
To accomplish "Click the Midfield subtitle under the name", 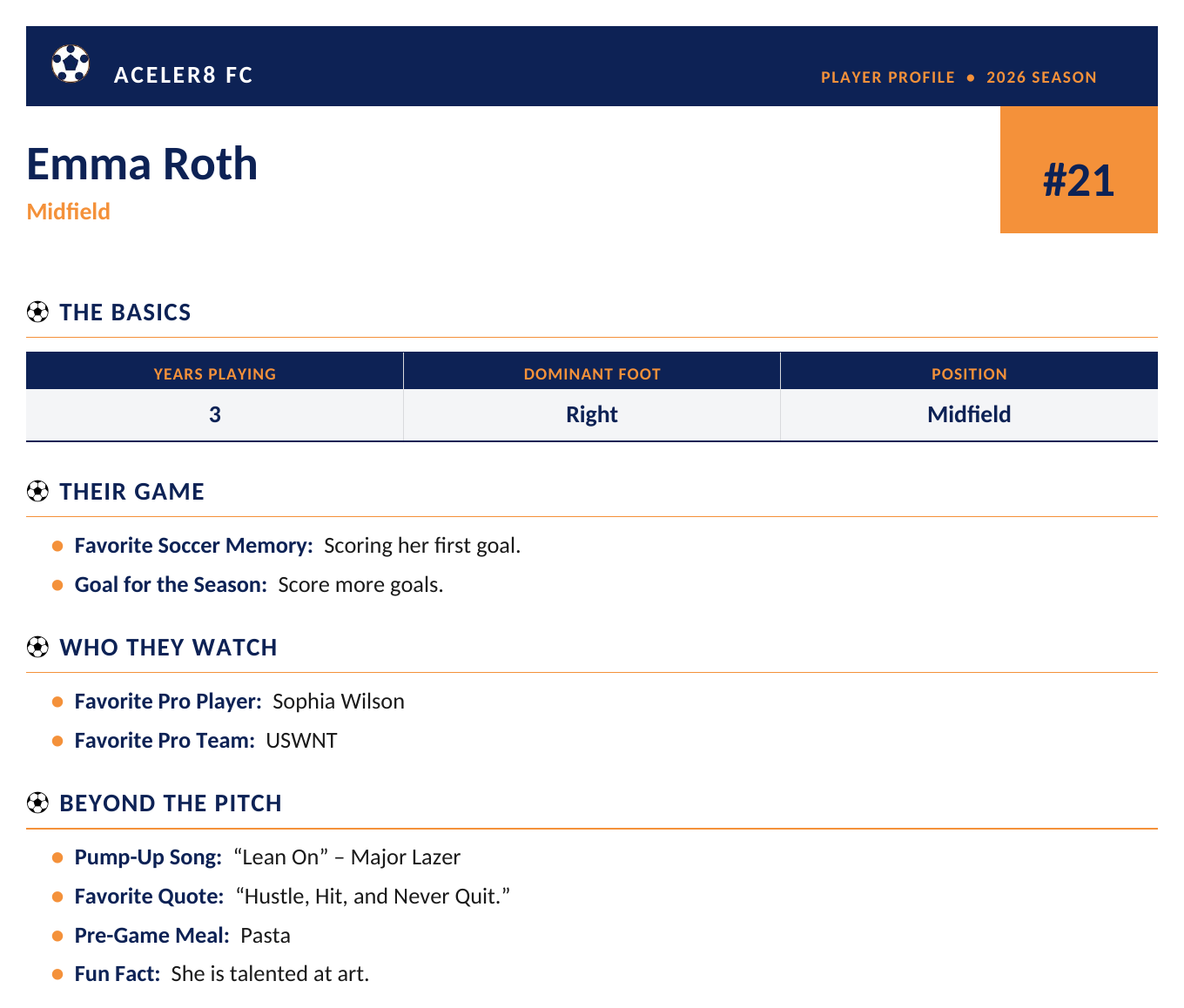I will tap(68, 212).
